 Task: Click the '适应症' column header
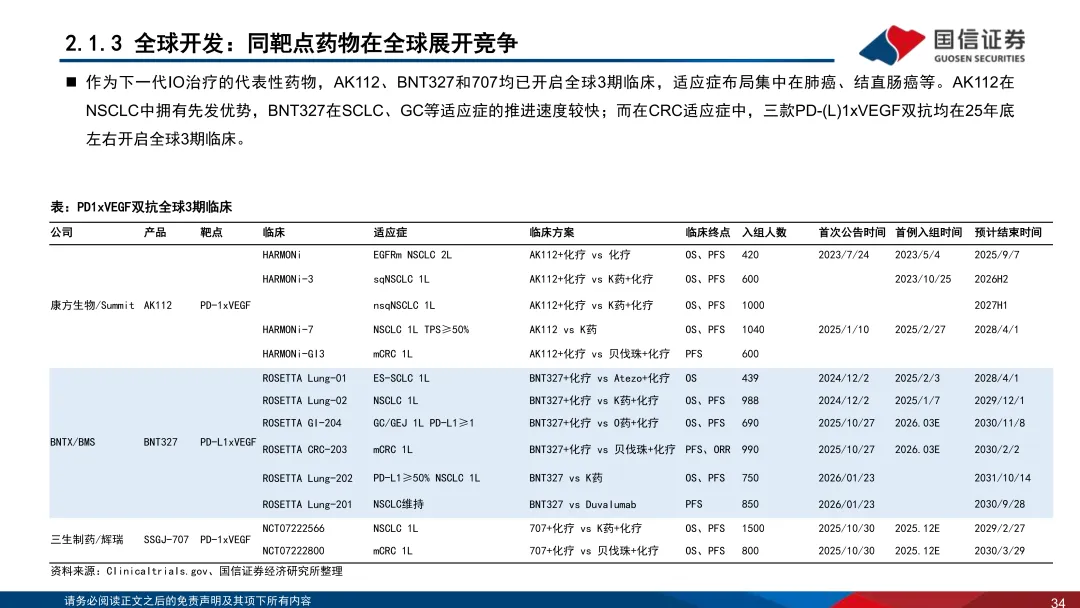390,233
